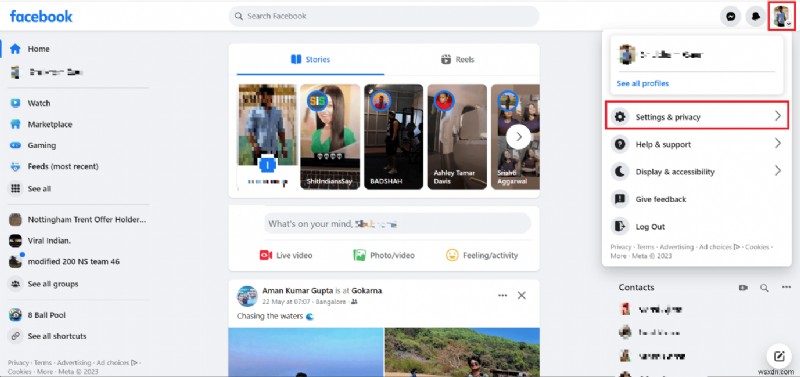Open the lake photo in Aman's post

[306, 352]
